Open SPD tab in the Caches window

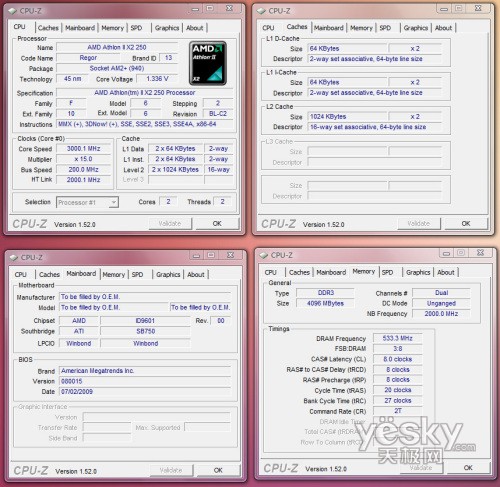pos(385,28)
